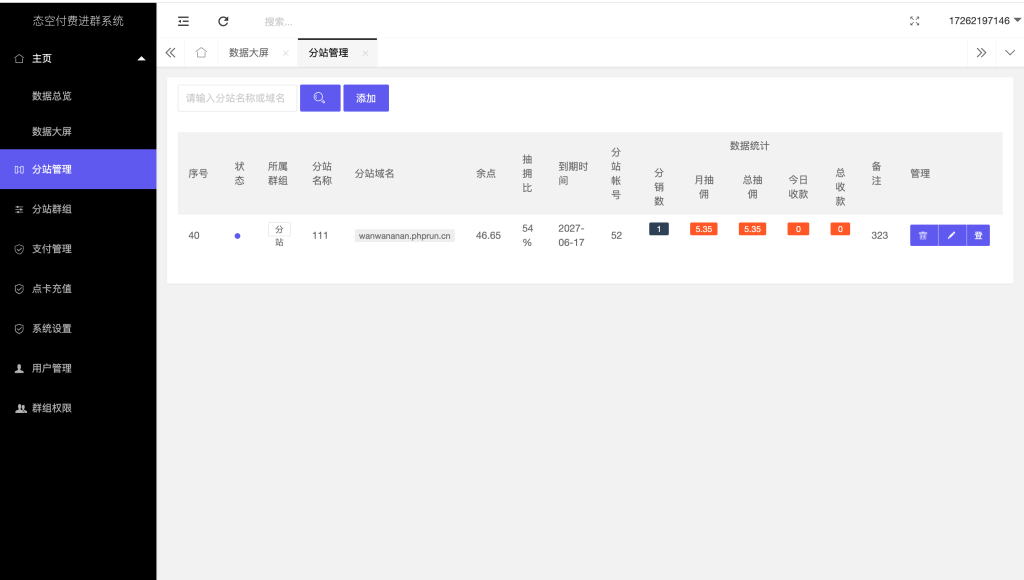The width and height of the screenshot is (1024, 580).
Task: Click the 添加 button to add a substation
Action: click(366, 98)
